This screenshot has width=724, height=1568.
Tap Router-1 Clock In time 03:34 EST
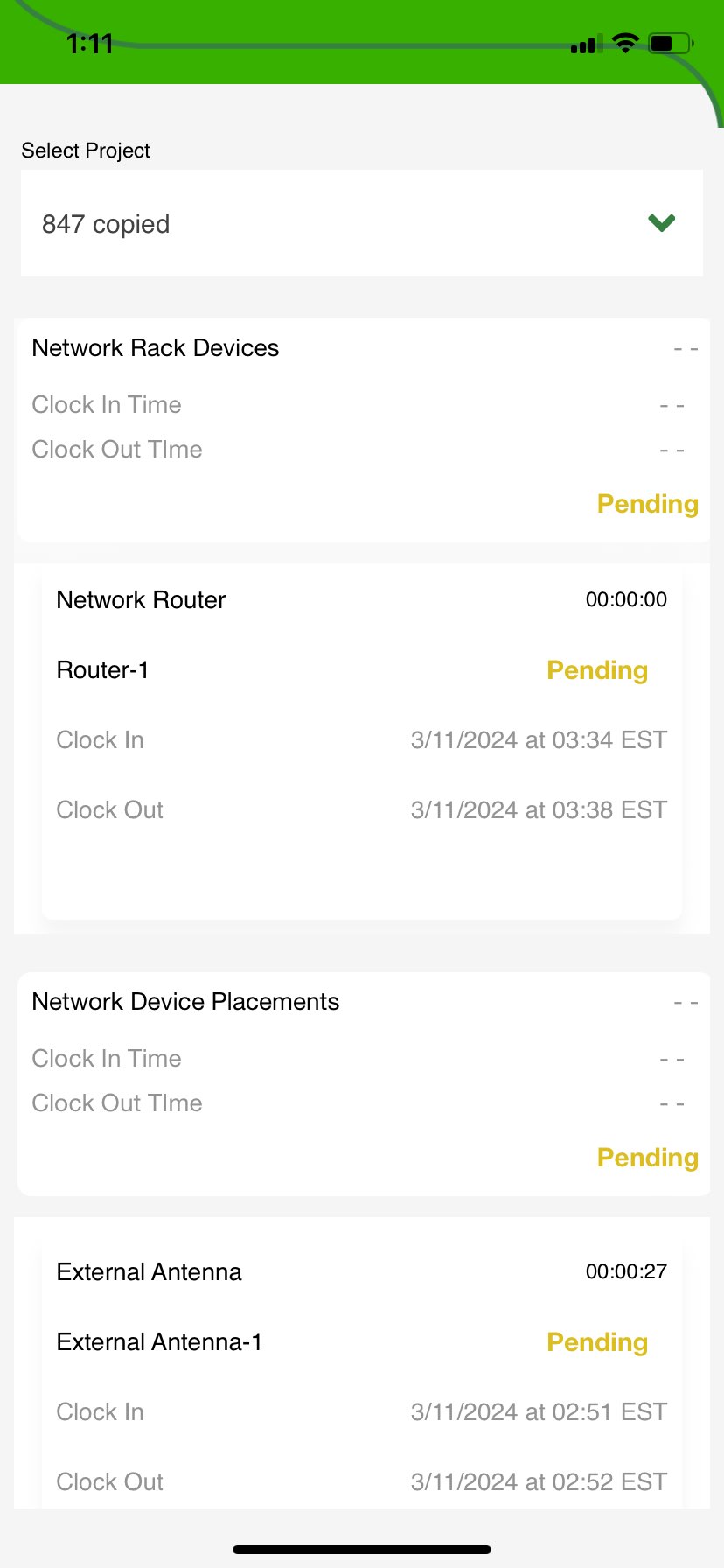(539, 740)
